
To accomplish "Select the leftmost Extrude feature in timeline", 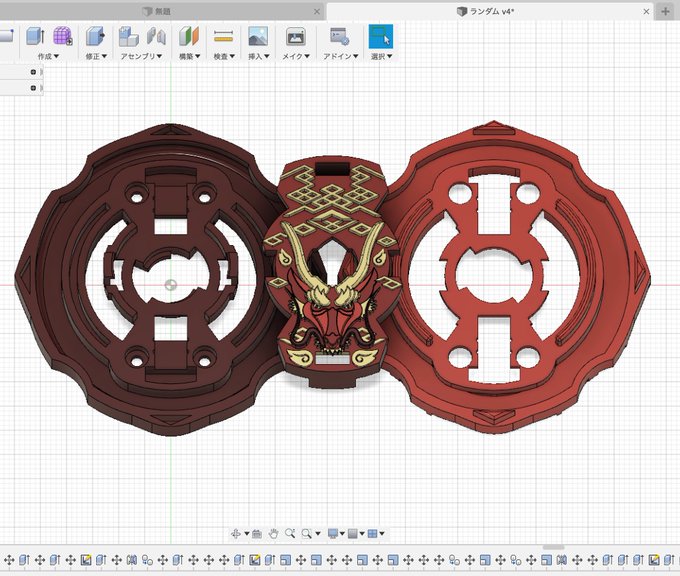I will pyautogui.click(x=24, y=560).
